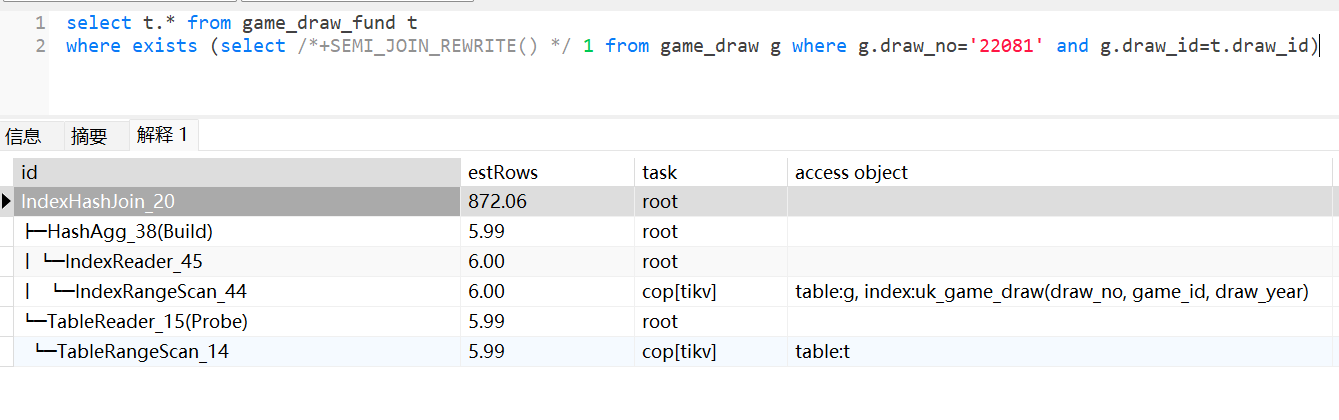Click the task cell of IndexHashJoin_20
The height and width of the screenshot is (420, 1339).
pyautogui.click(x=710, y=201)
